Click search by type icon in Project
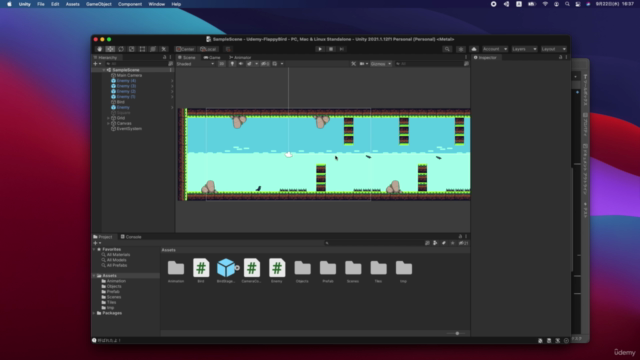 435,243
